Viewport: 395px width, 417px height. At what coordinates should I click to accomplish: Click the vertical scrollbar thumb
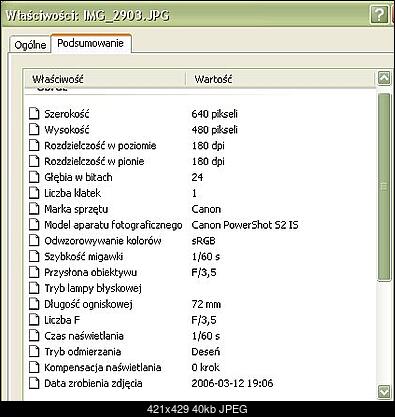[384, 187]
